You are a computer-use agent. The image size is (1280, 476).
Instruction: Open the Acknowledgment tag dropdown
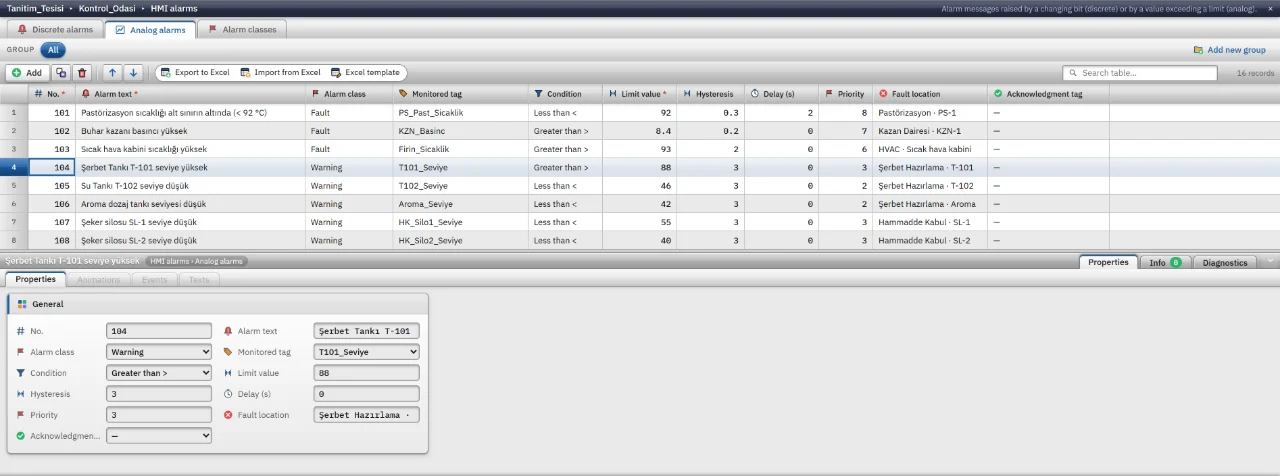point(160,436)
